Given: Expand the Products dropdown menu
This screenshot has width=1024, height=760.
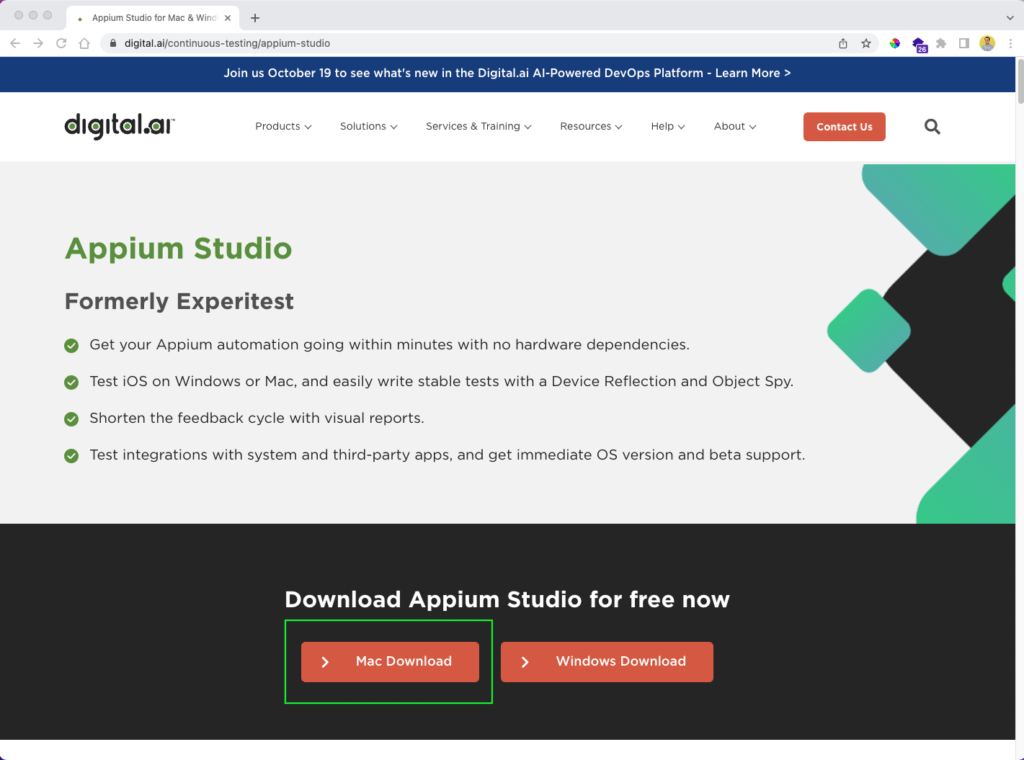Looking at the screenshot, I should (x=283, y=127).
